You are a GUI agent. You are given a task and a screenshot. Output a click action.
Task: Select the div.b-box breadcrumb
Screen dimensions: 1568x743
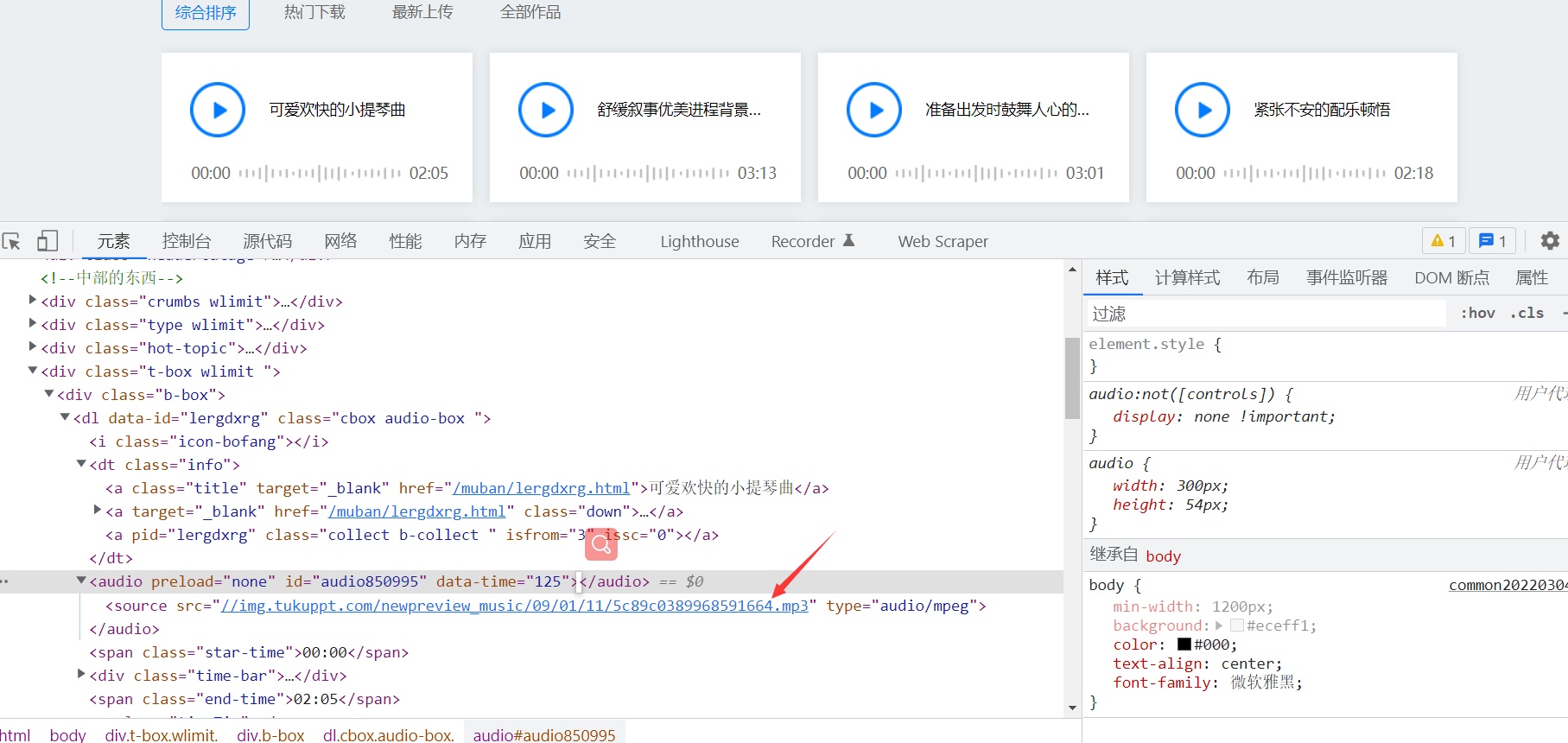(270, 734)
